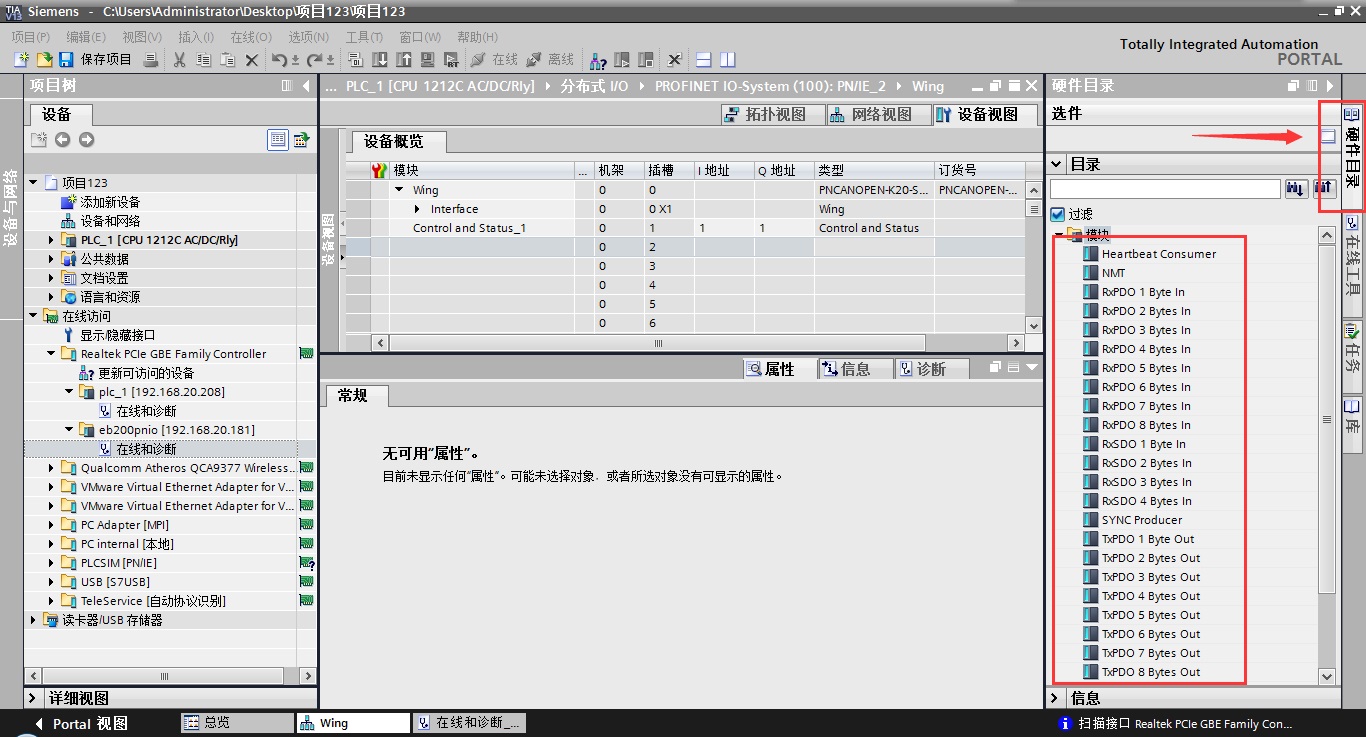Search downward in the hardware catalog
Image resolution: width=1366 pixels, height=737 pixels.
1296,188
